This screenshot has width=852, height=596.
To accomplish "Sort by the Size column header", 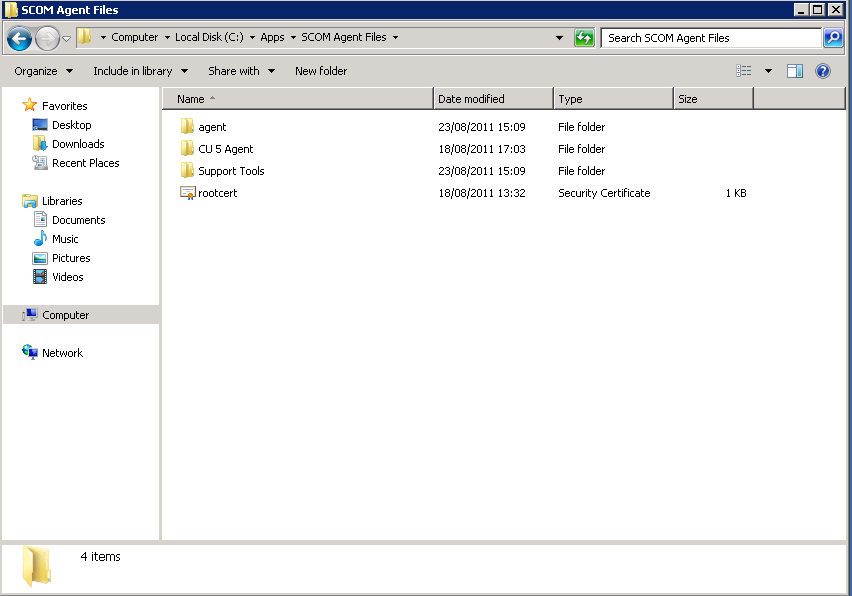I will click(x=713, y=99).
